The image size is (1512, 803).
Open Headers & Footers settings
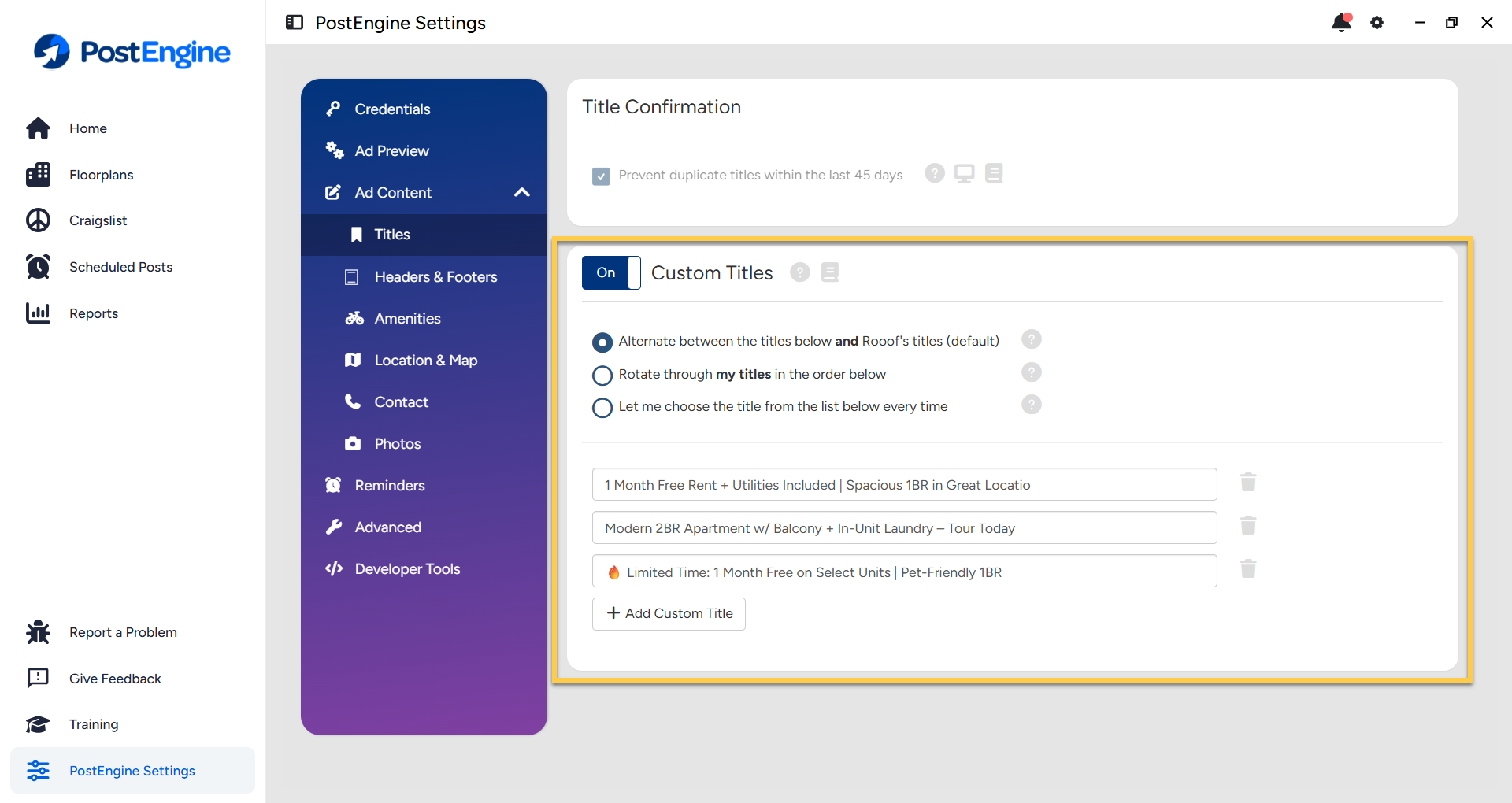point(435,276)
